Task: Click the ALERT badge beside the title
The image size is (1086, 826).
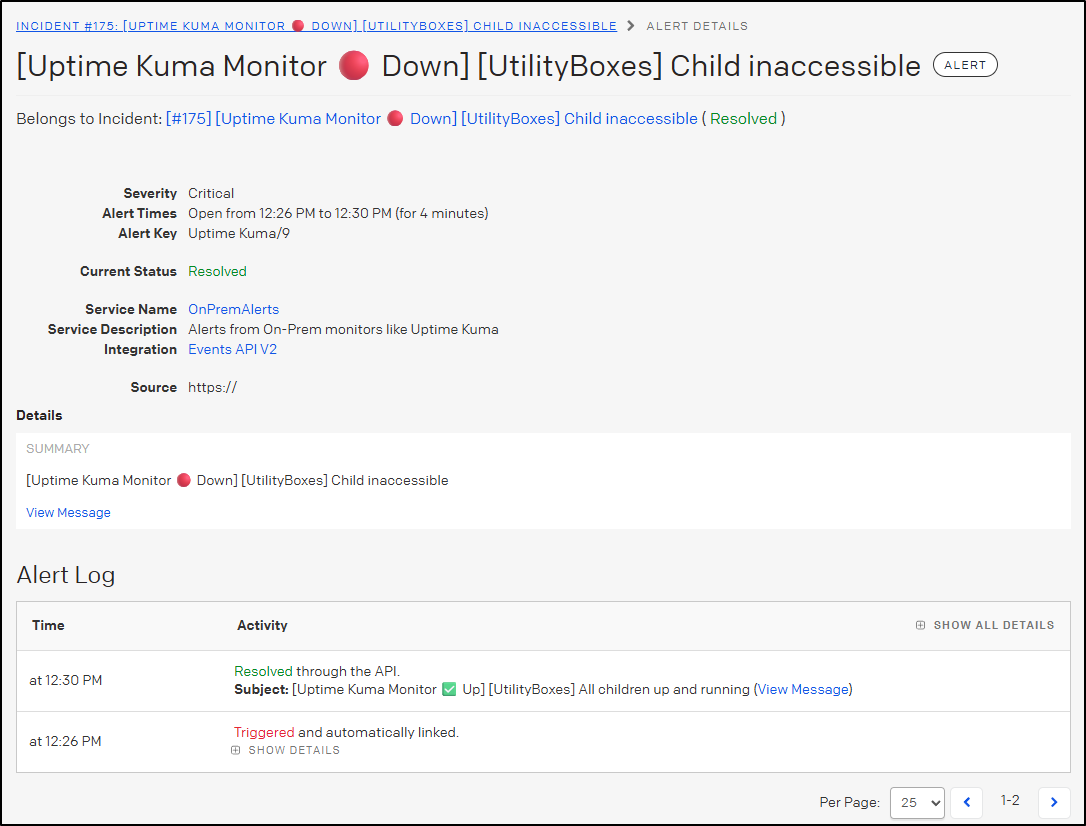Action: pyautogui.click(x=965, y=65)
